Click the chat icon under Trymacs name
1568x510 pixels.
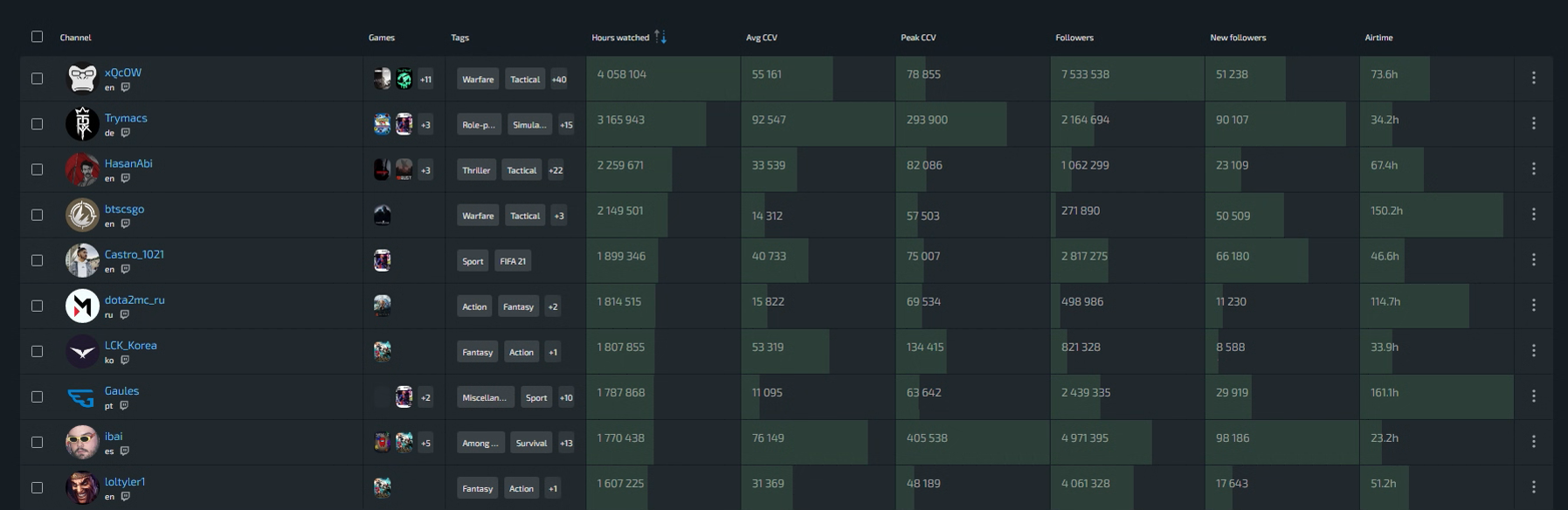[125, 133]
